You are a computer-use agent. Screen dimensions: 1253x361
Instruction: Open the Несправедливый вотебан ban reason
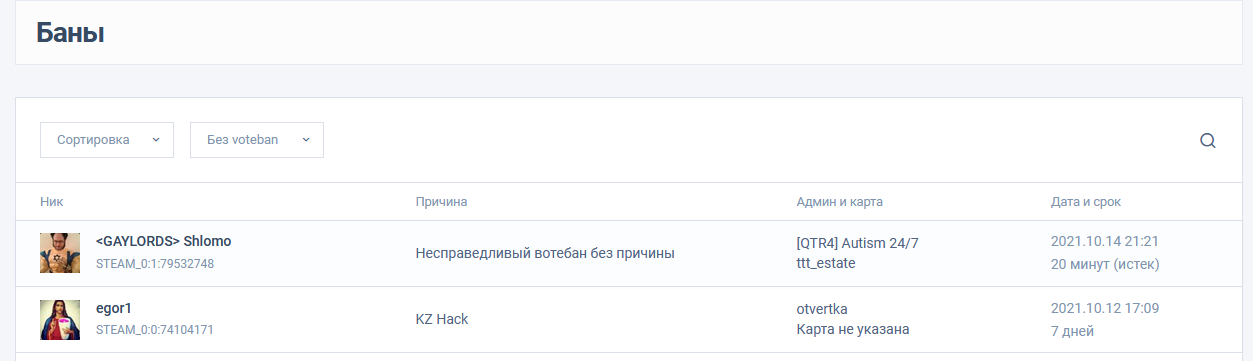tap(545, 253)
